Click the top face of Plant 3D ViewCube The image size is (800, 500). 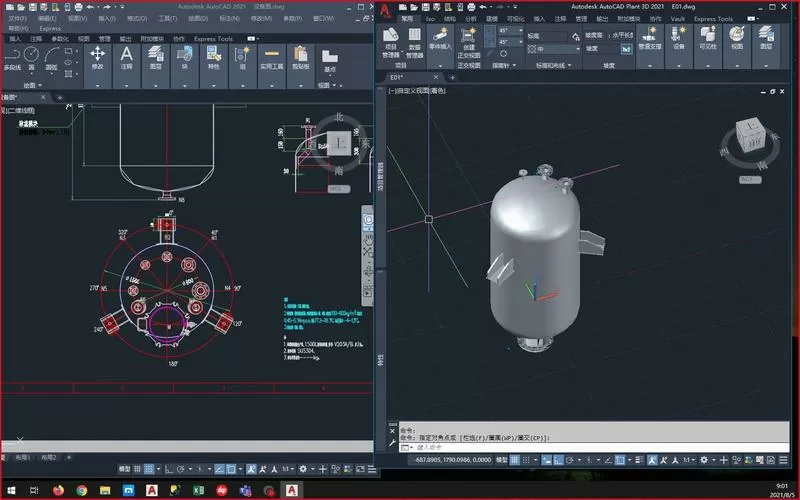point(750,126)
